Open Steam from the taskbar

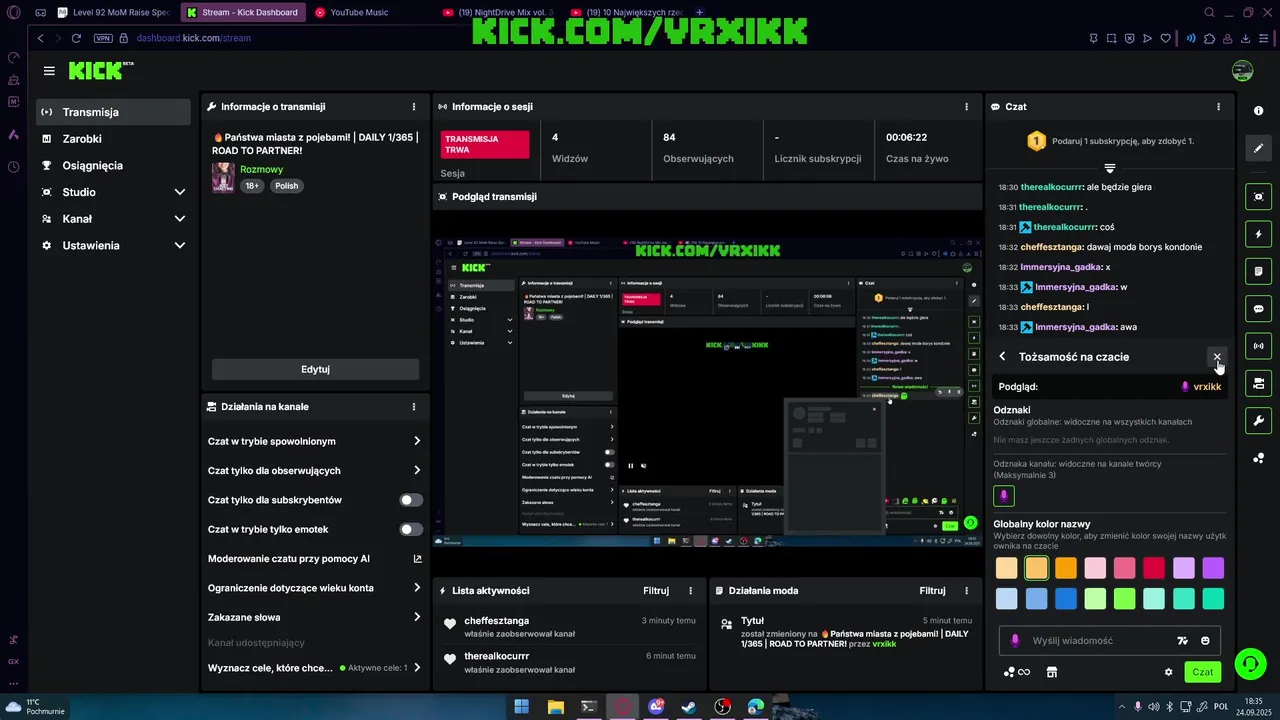pos(689,707)
